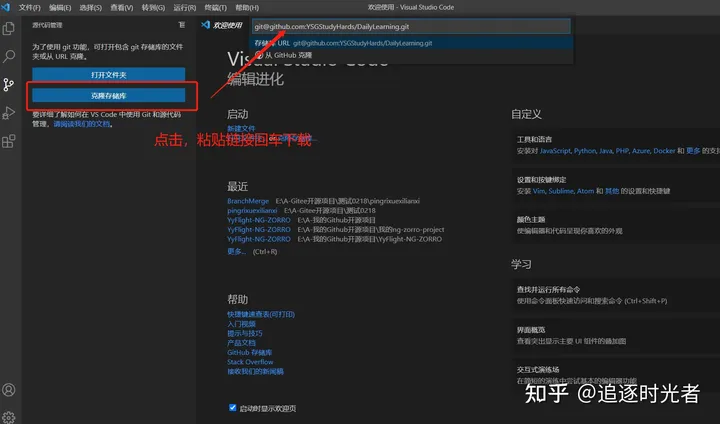Viewport: 720px width, 424px height.
Task: Open the 请阅读我们的文档 link
Action: (x=82, y=124)
